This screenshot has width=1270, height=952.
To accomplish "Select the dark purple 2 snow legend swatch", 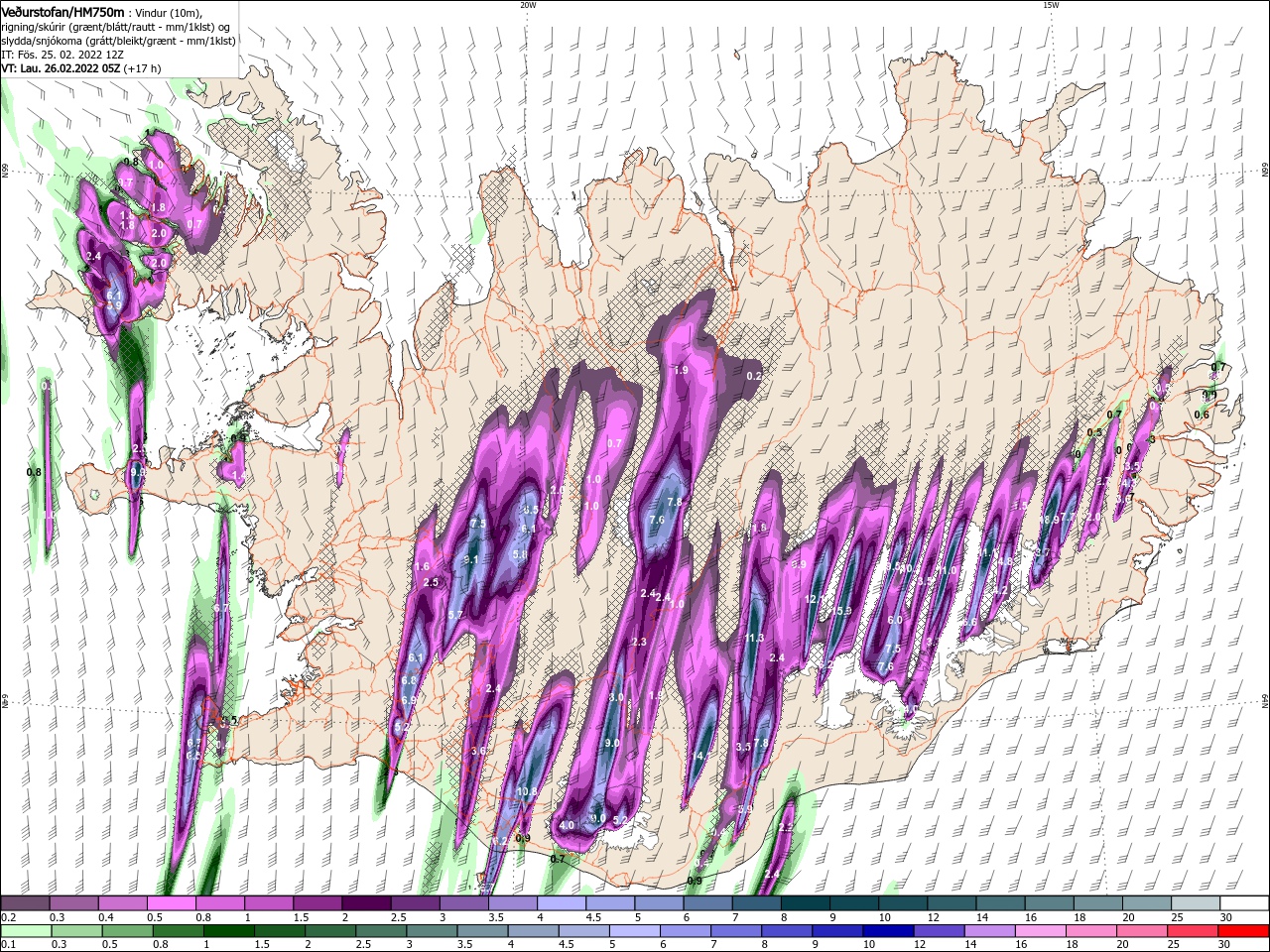I will (x=365, y=902).
